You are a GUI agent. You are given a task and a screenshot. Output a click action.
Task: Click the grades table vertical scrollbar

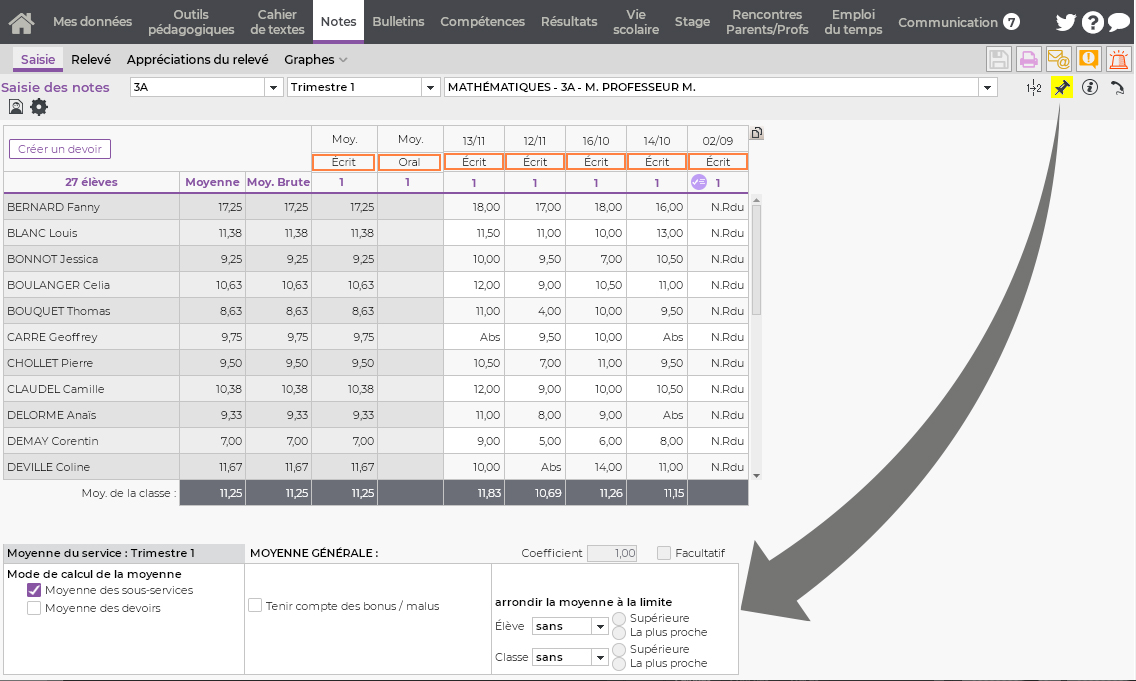pos(756,259)
